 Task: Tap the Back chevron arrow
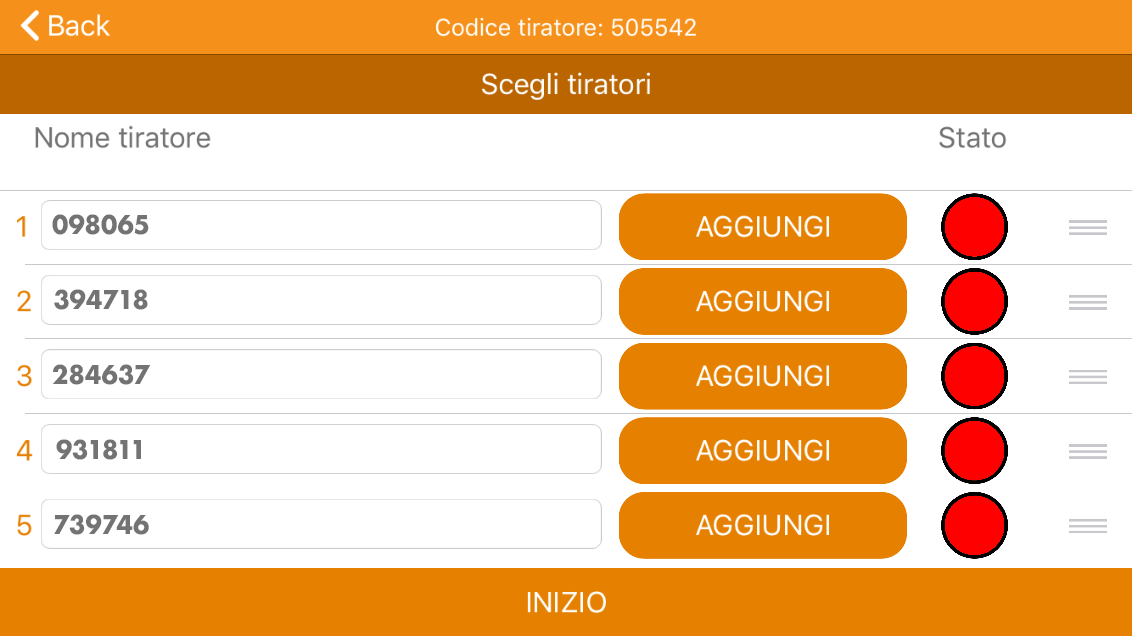(x=31, y=26)
